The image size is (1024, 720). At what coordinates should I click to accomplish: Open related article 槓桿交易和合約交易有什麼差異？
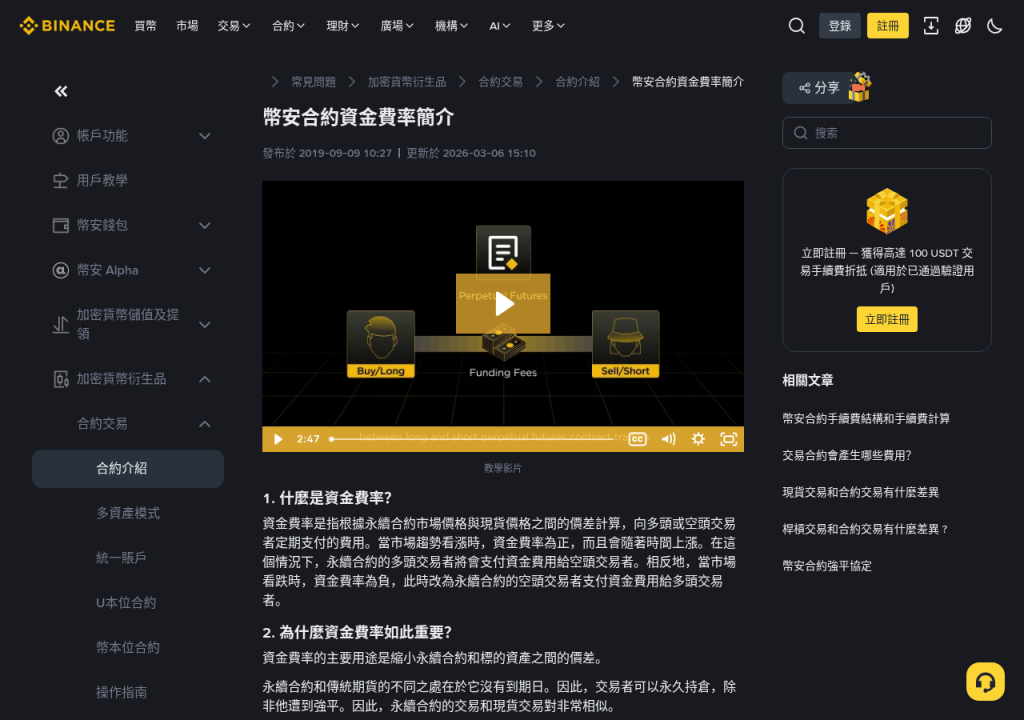coord(865,529)
